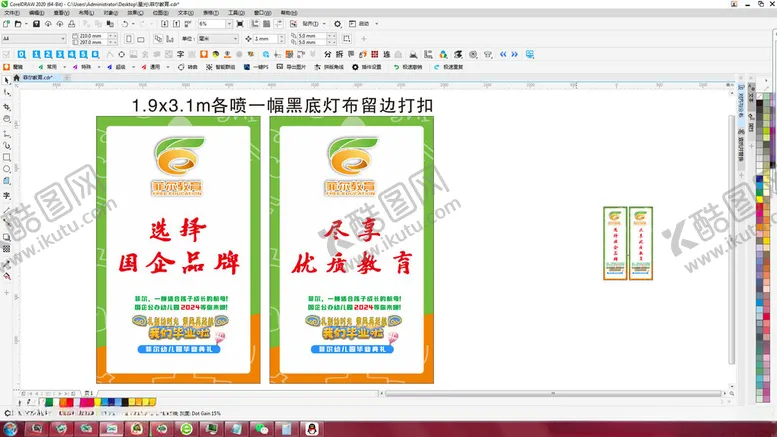Open the 窗口 menu

point(263,12)
